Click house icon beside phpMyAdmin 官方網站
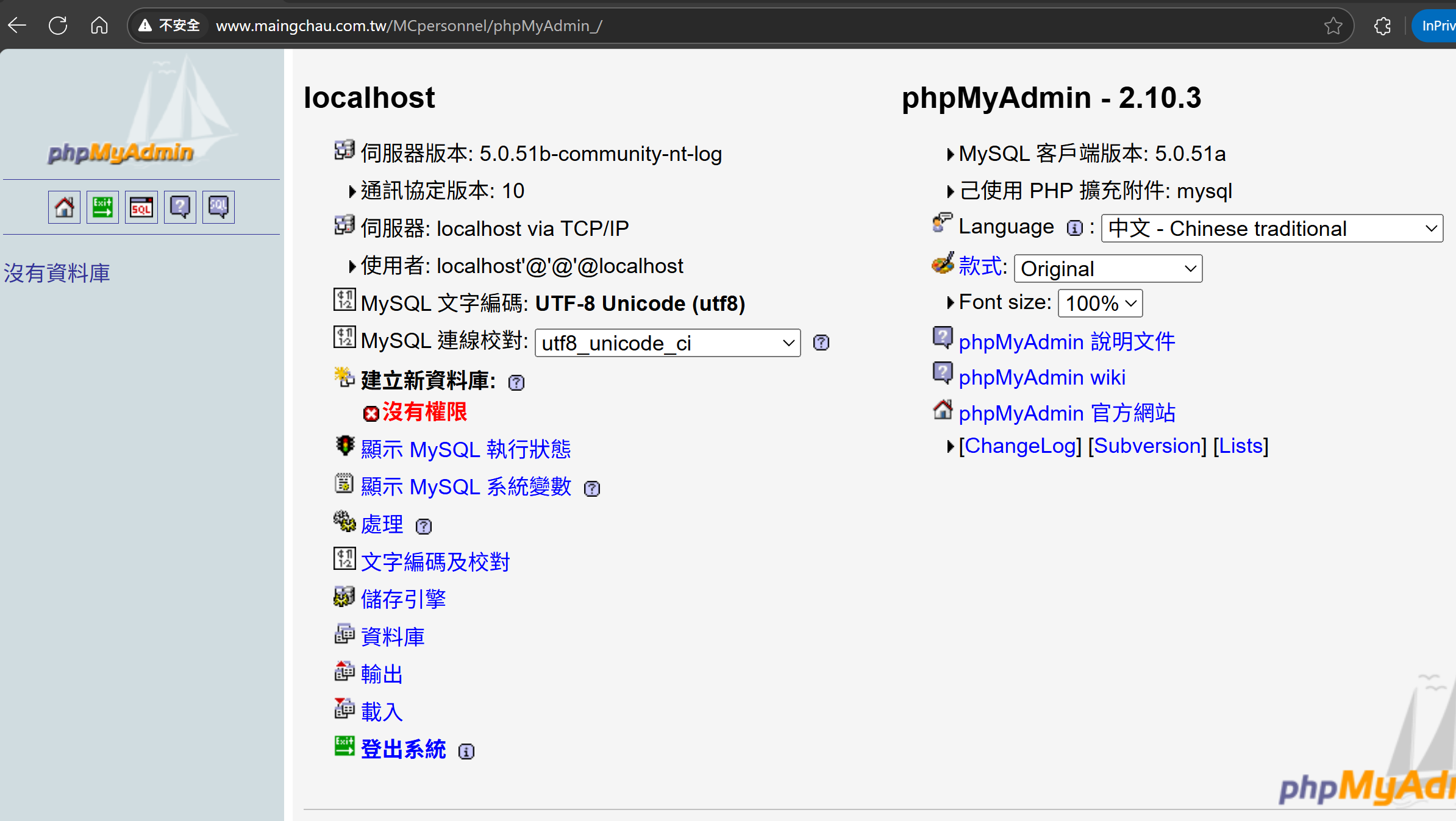 (943, 409)
